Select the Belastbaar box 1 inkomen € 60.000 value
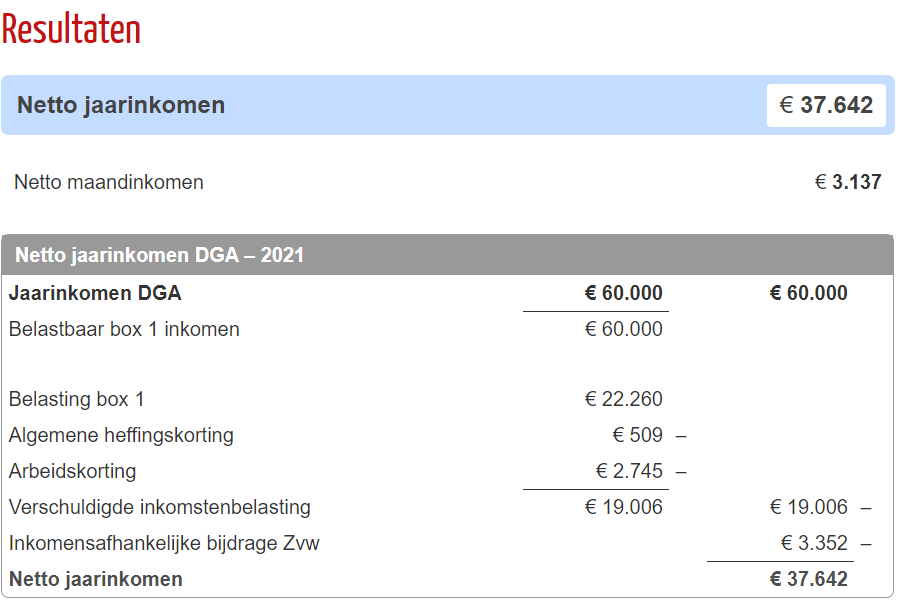The width and height of the screenshot is (906, 601). click(623, 329)
